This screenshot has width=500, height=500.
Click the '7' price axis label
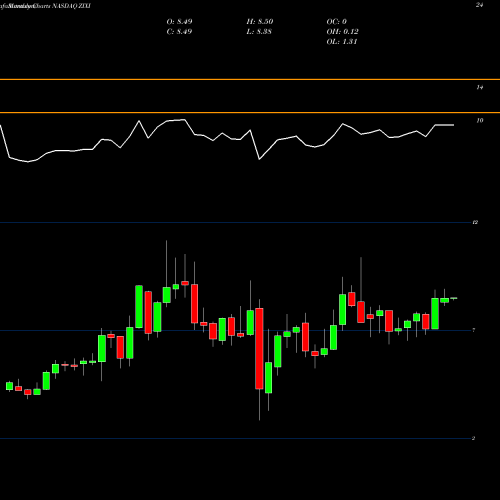(474, 330)
